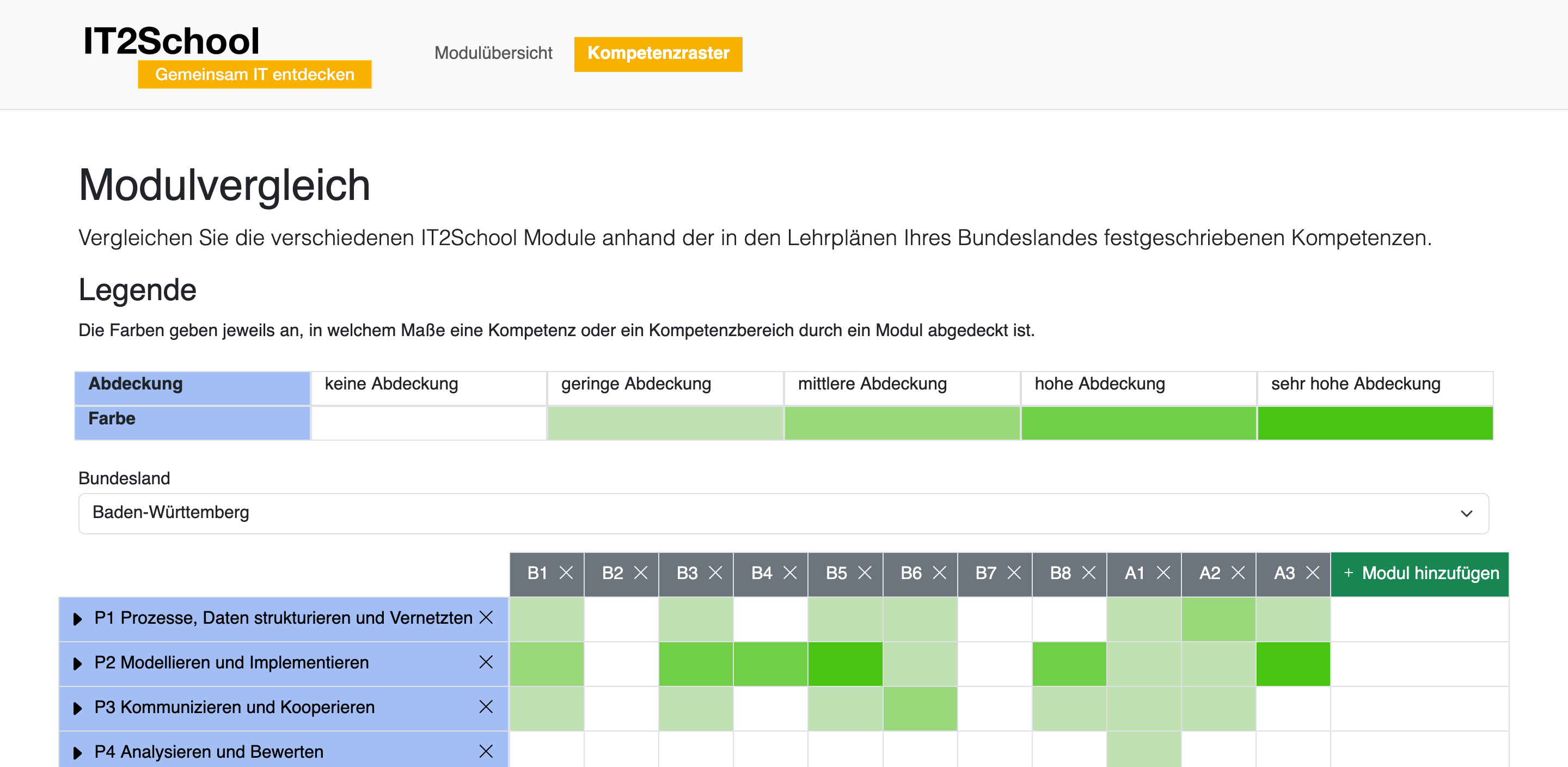Remove P4 Analysieren row via X icon

coord(486,751)
